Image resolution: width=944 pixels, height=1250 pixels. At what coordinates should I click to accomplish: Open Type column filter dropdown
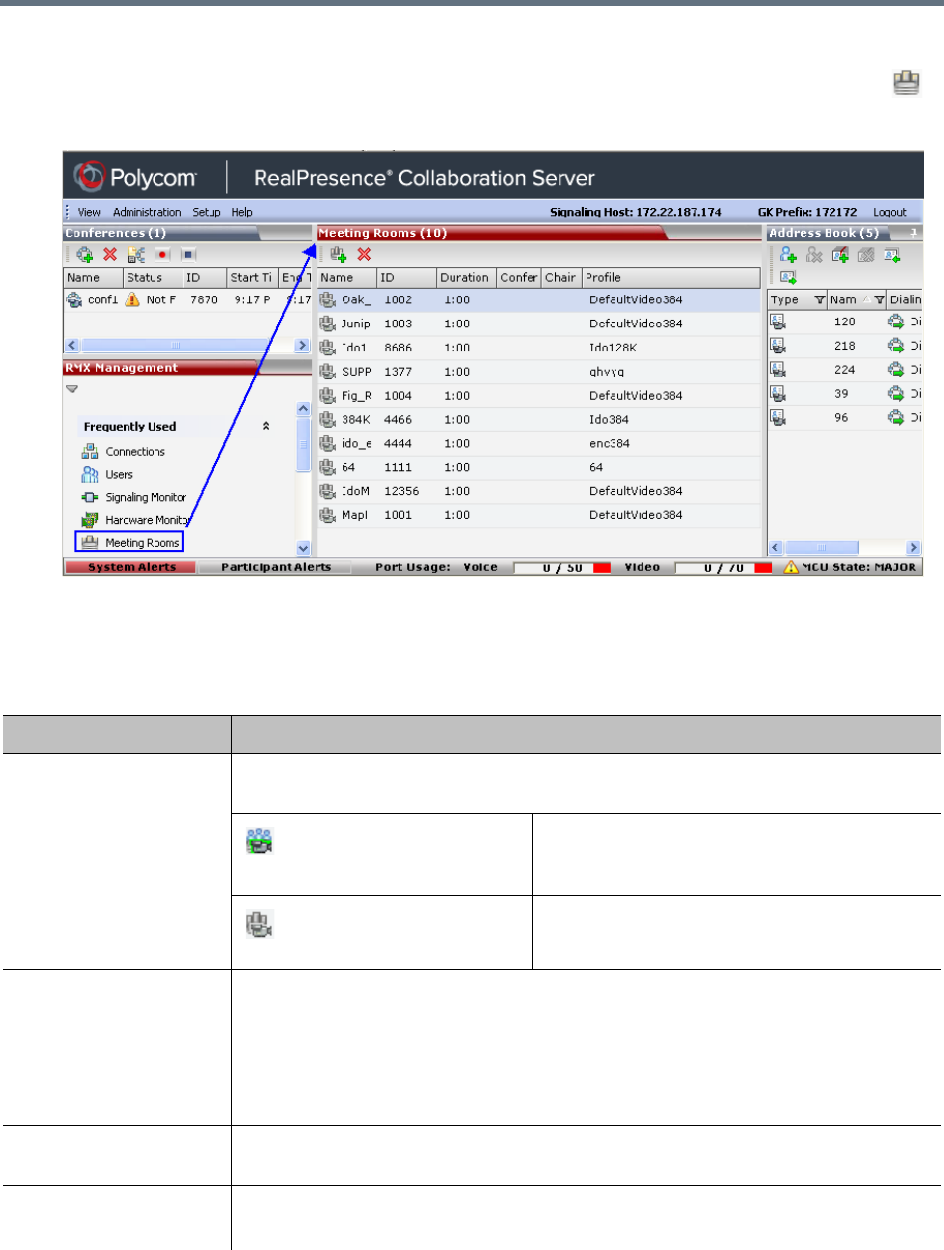click(x=820, y=299)
